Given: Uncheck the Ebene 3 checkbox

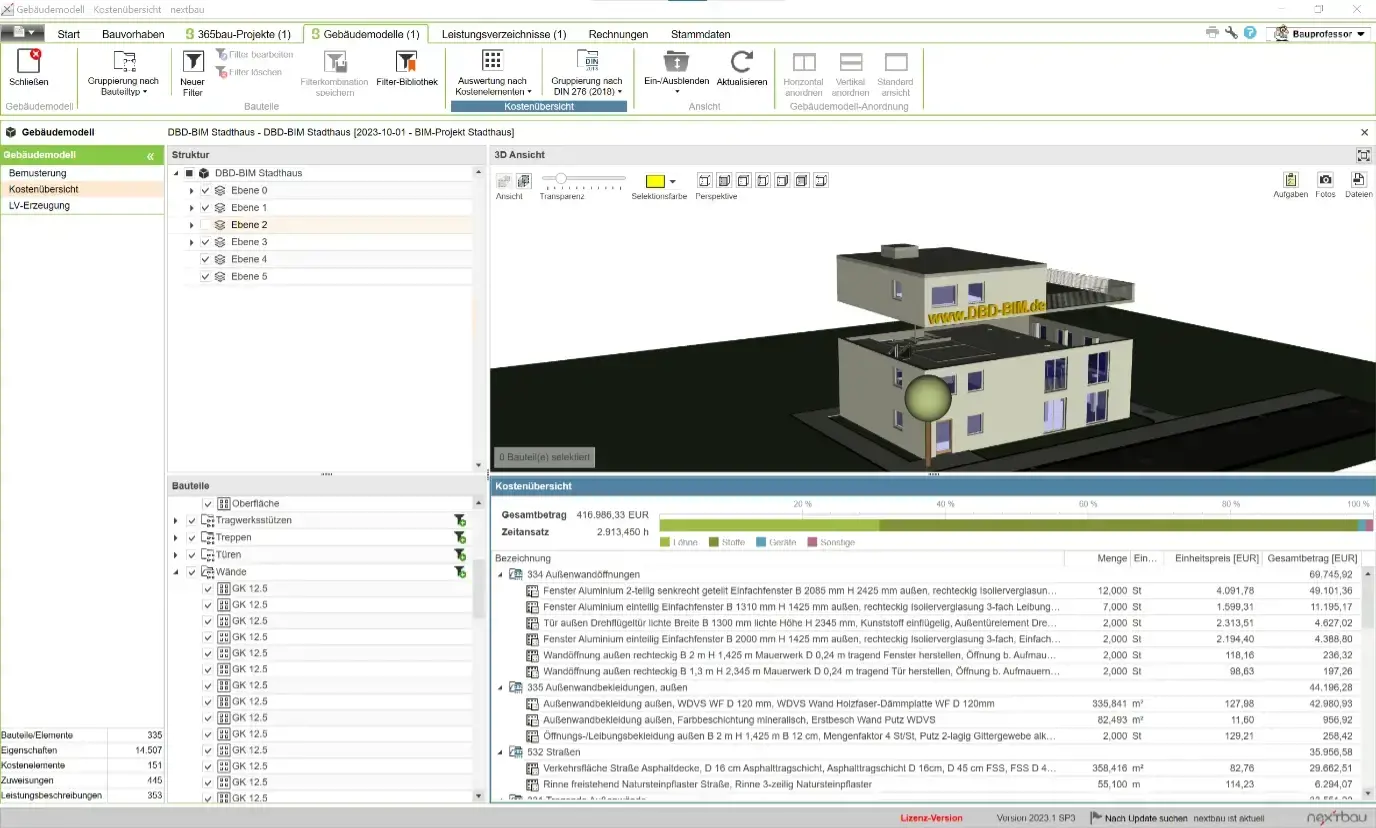Looking at the screenshot, I should click(x=206, y=242).
